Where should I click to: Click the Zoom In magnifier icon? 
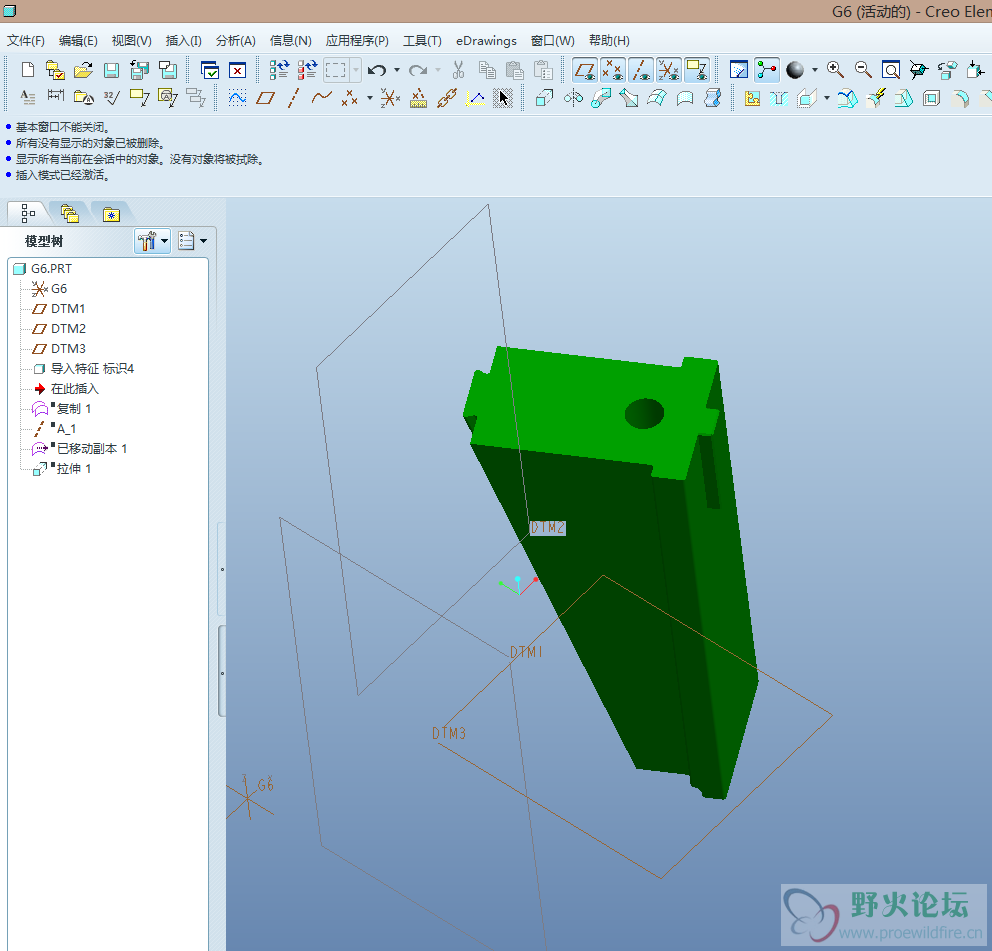click(835, 70)
